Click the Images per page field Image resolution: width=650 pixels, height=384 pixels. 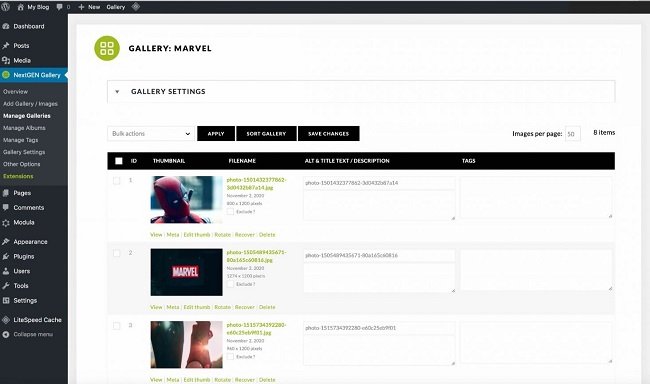pyautogui.click(x=572, y=134)
